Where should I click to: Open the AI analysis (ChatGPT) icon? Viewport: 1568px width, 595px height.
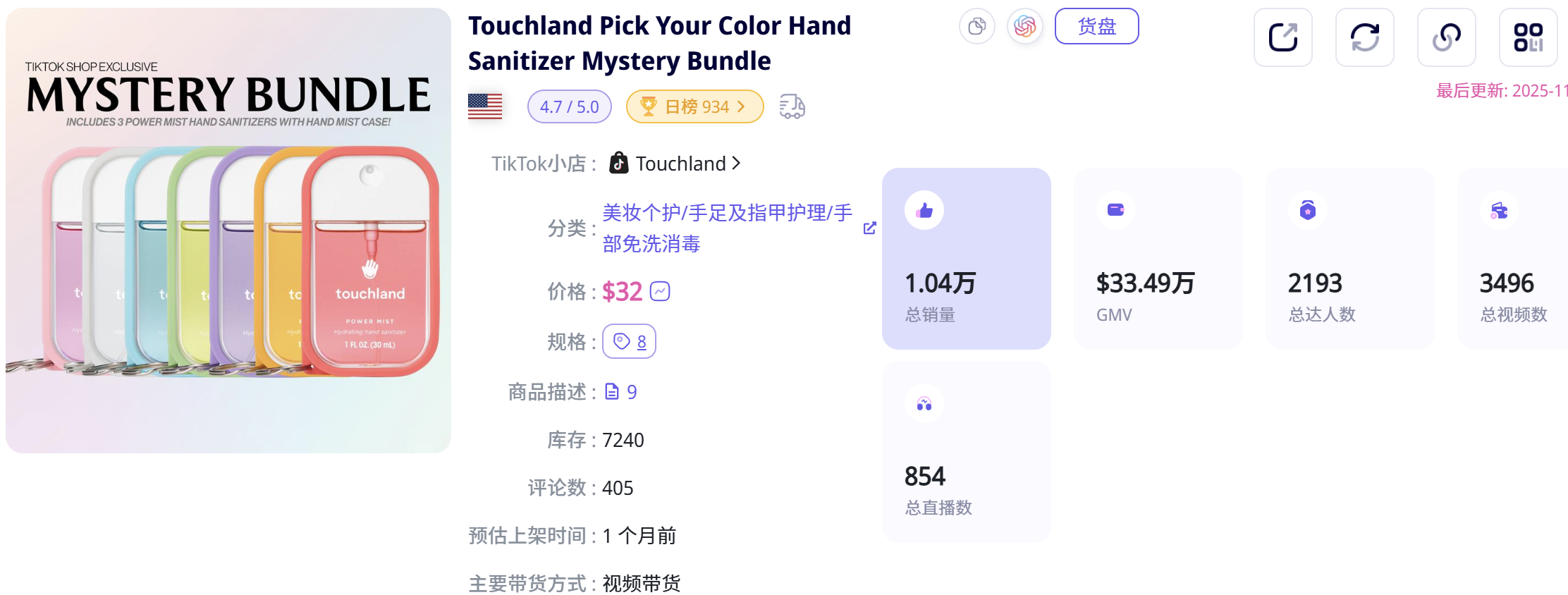coord(1025,26)
